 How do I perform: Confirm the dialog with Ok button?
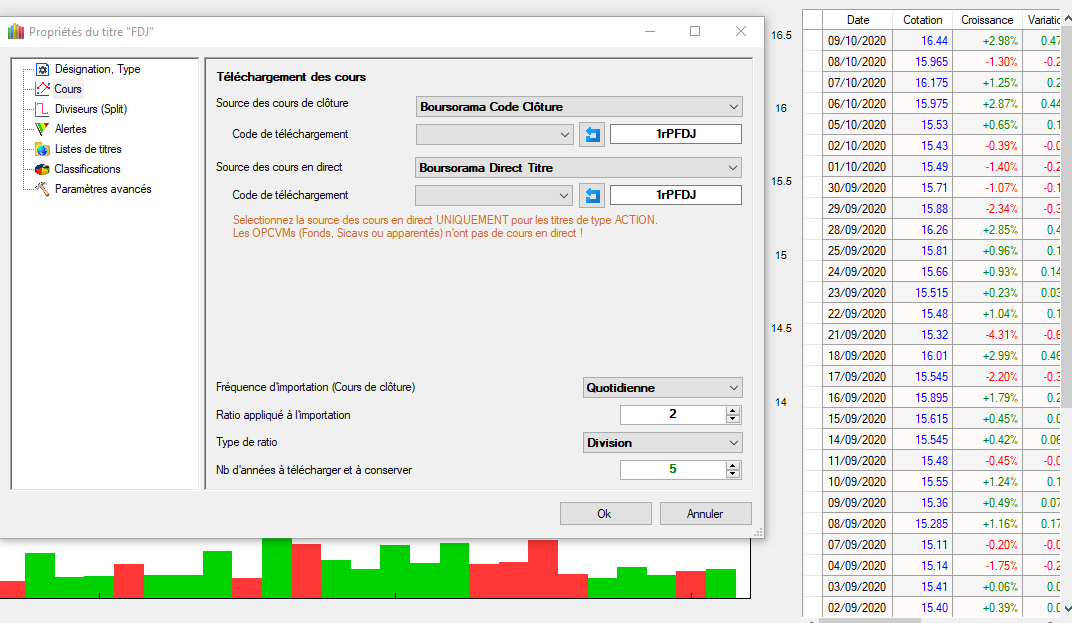tap(604, 514)
